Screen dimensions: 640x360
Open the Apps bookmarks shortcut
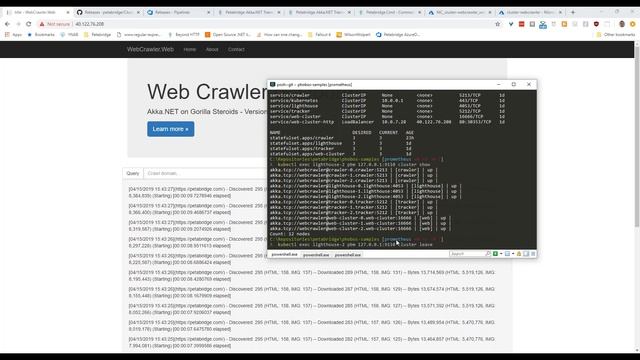point(13,35)
